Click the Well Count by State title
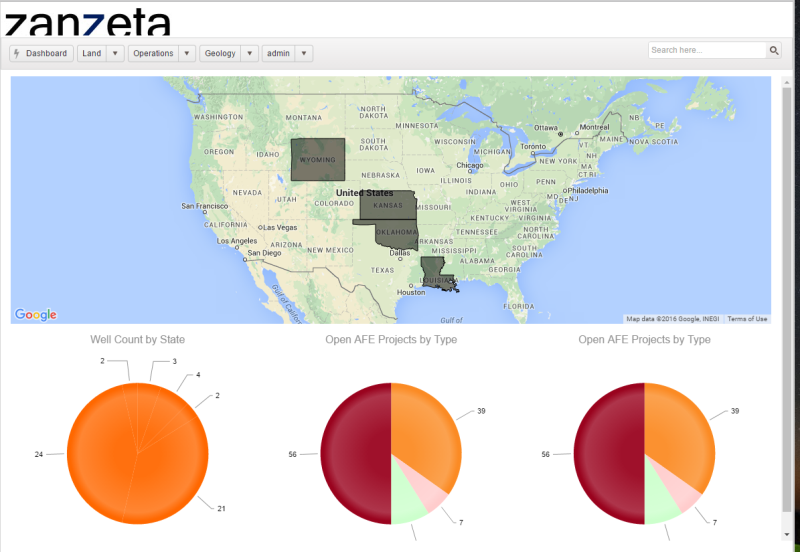This screenshot has height=552, width=800. 138,340
